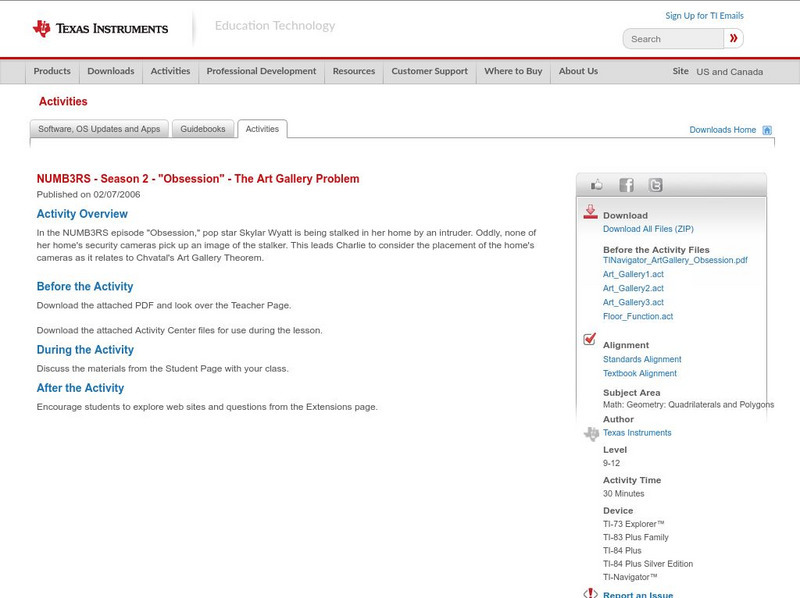800x598 pixels.
Task: Open the Customer Support menu
Action: (x=430, y=71)
